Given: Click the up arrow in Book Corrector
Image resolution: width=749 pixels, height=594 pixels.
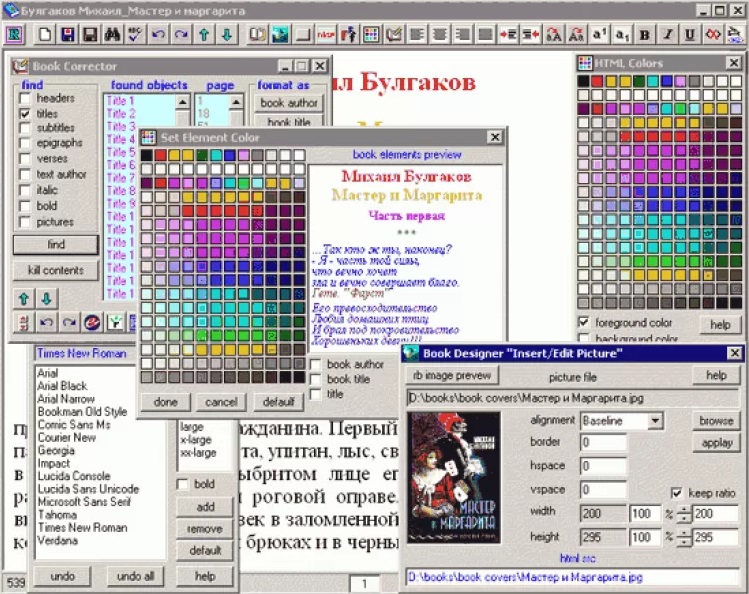Looking at the screenshot, I should 23,298.
